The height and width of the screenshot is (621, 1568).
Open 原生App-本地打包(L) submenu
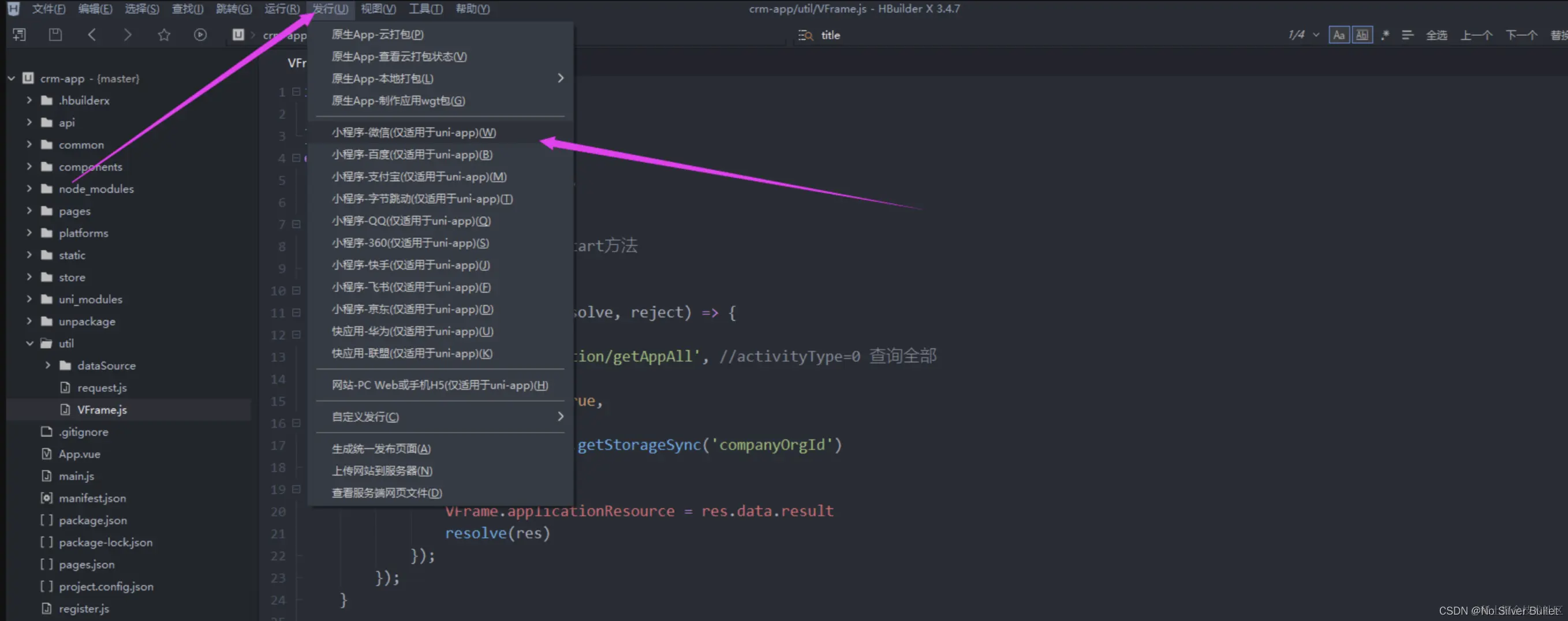(440, 78)
